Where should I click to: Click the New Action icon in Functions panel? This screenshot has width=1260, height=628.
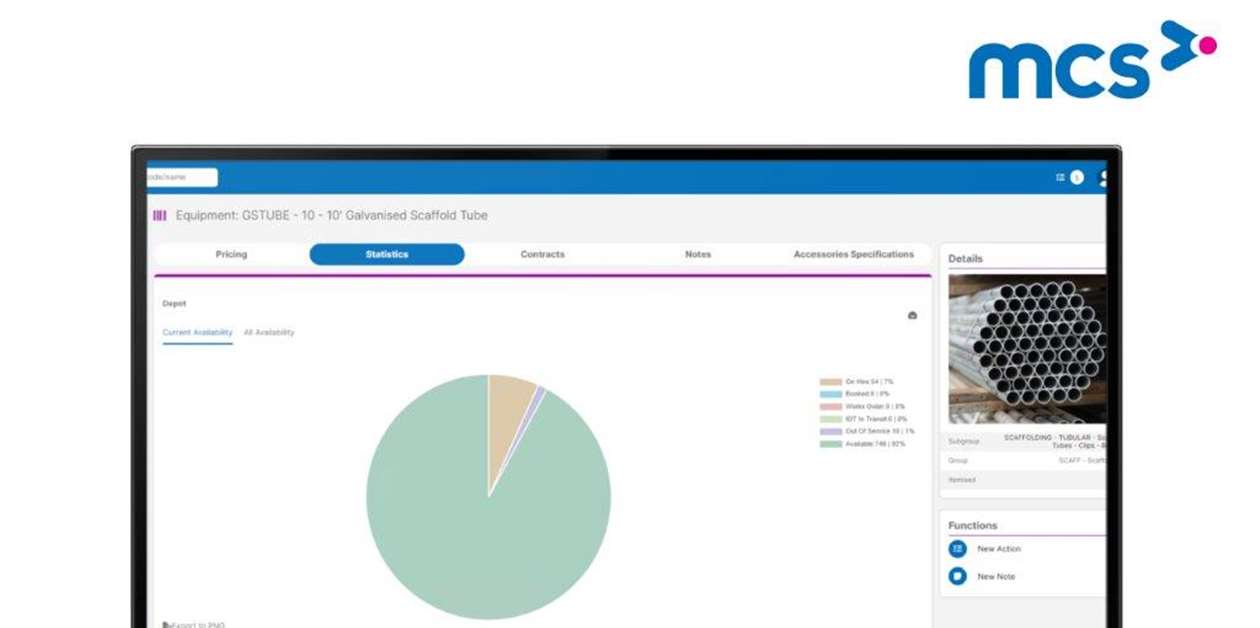click(x=958, y=548)
